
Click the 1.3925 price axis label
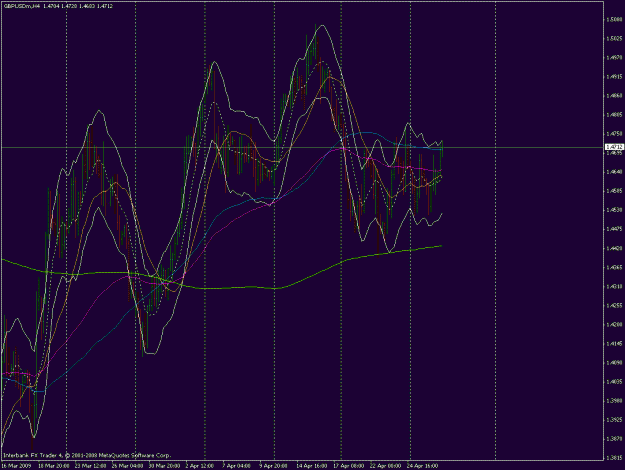614,420
